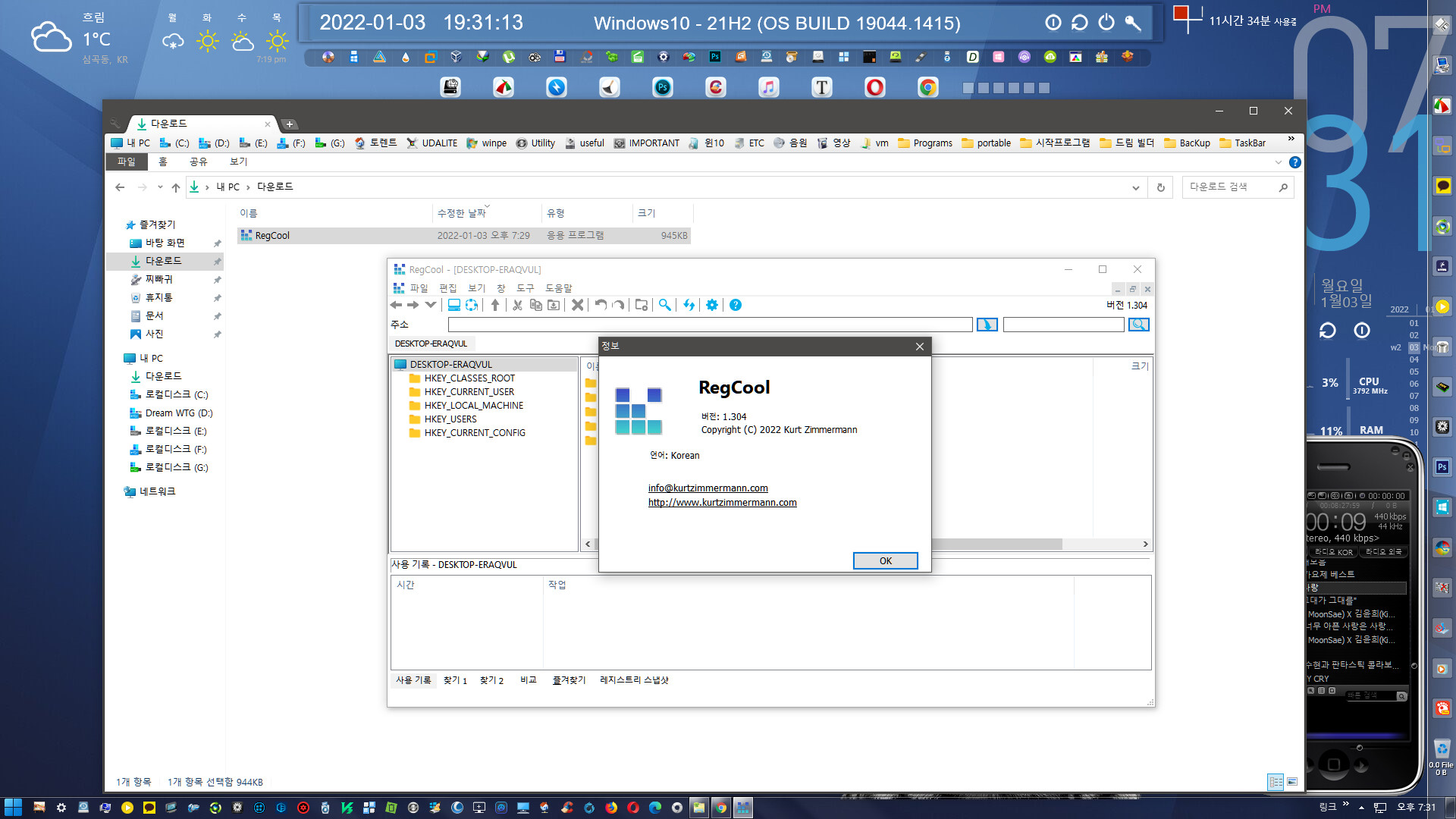Click the Copy icon in RegCool toolbar
Screen dimensions: 1456x819
tap(535, 305)
